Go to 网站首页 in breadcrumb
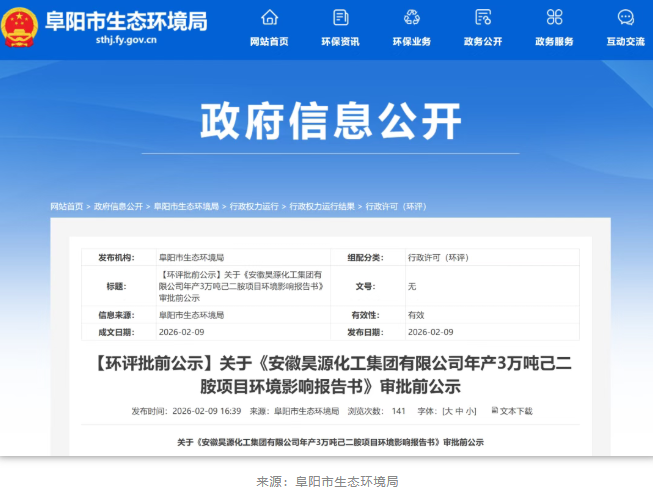This screenshot has height=494, width=653. pos(67,207)
